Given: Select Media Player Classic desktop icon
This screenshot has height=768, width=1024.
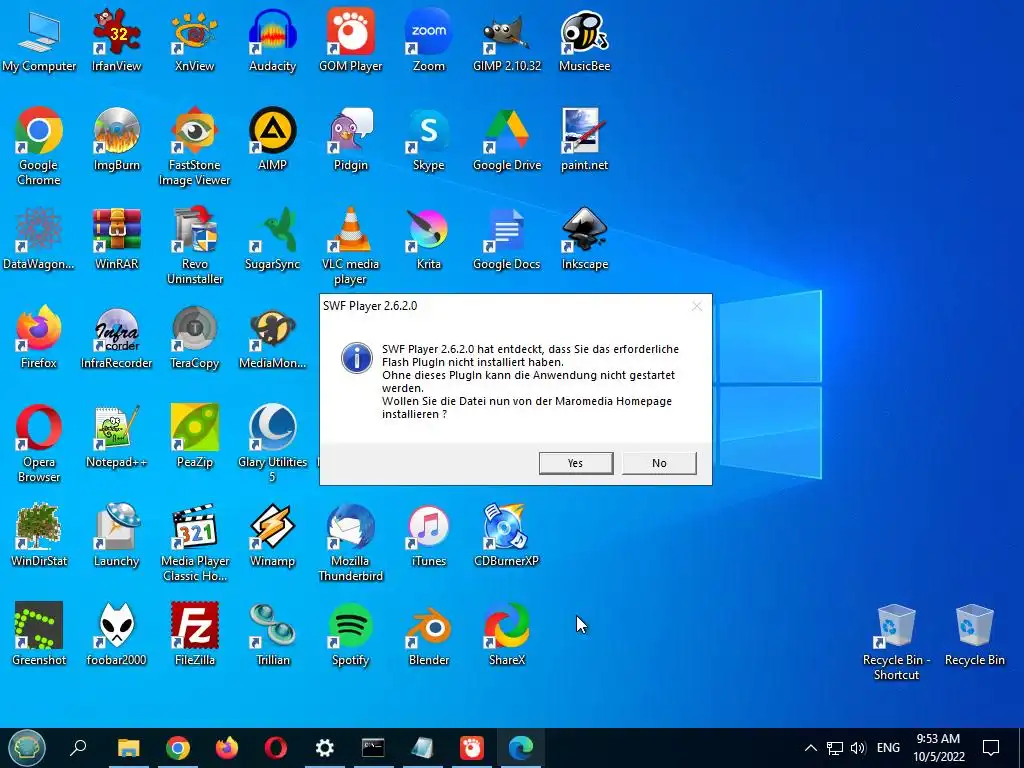Looking at the screenshot, I should 195,542.
